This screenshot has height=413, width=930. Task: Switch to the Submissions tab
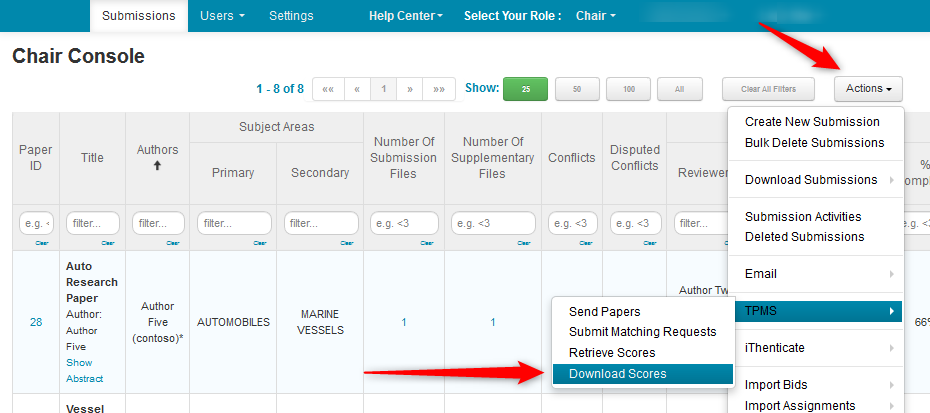(139, 16)
